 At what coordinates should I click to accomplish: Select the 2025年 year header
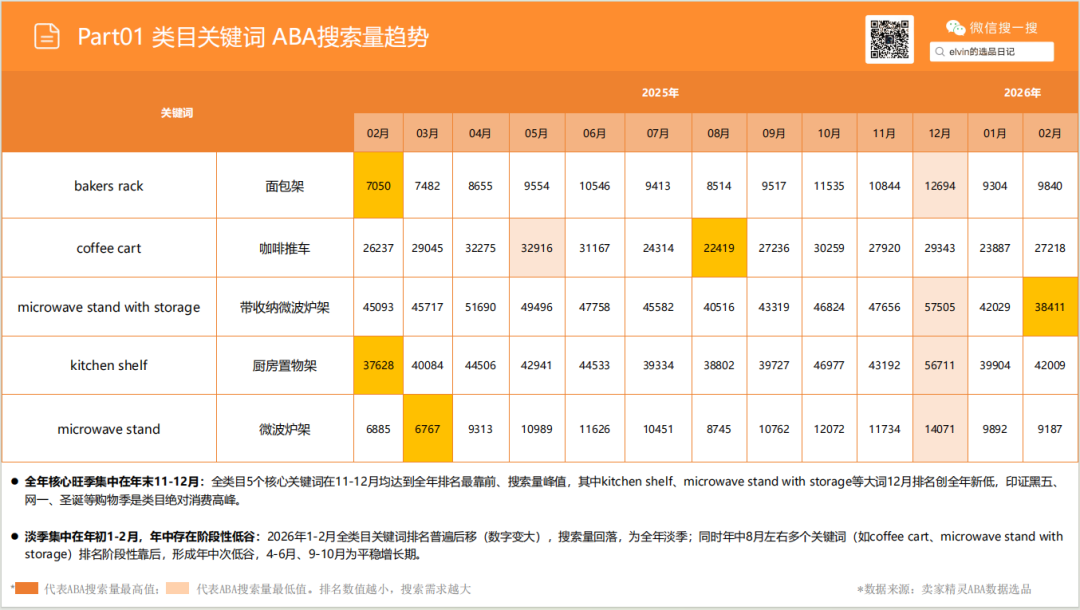(x=660, y=92)
